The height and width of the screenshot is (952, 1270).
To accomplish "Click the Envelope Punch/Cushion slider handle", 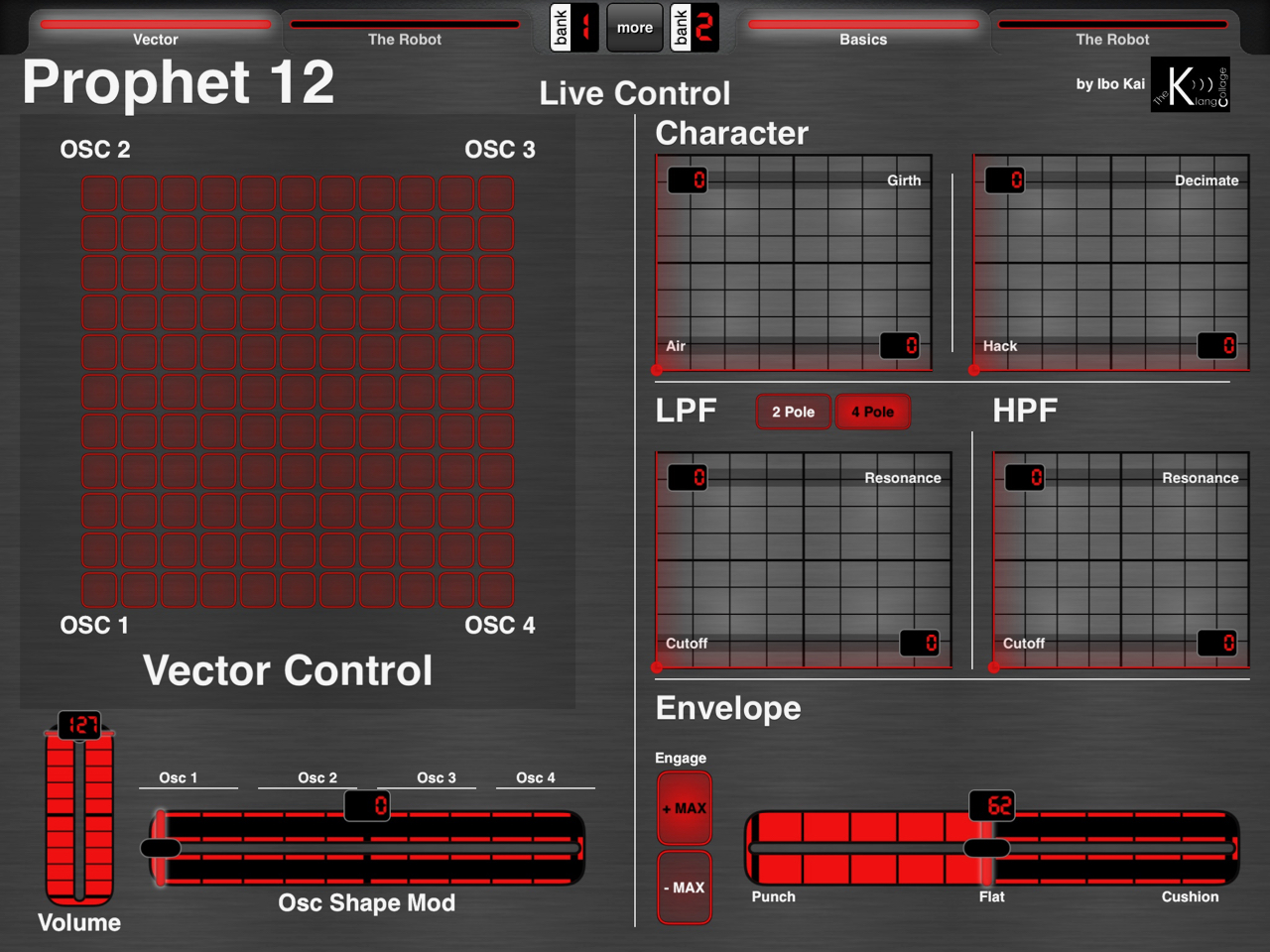I will pyautogui.click(x=987, y=848).
